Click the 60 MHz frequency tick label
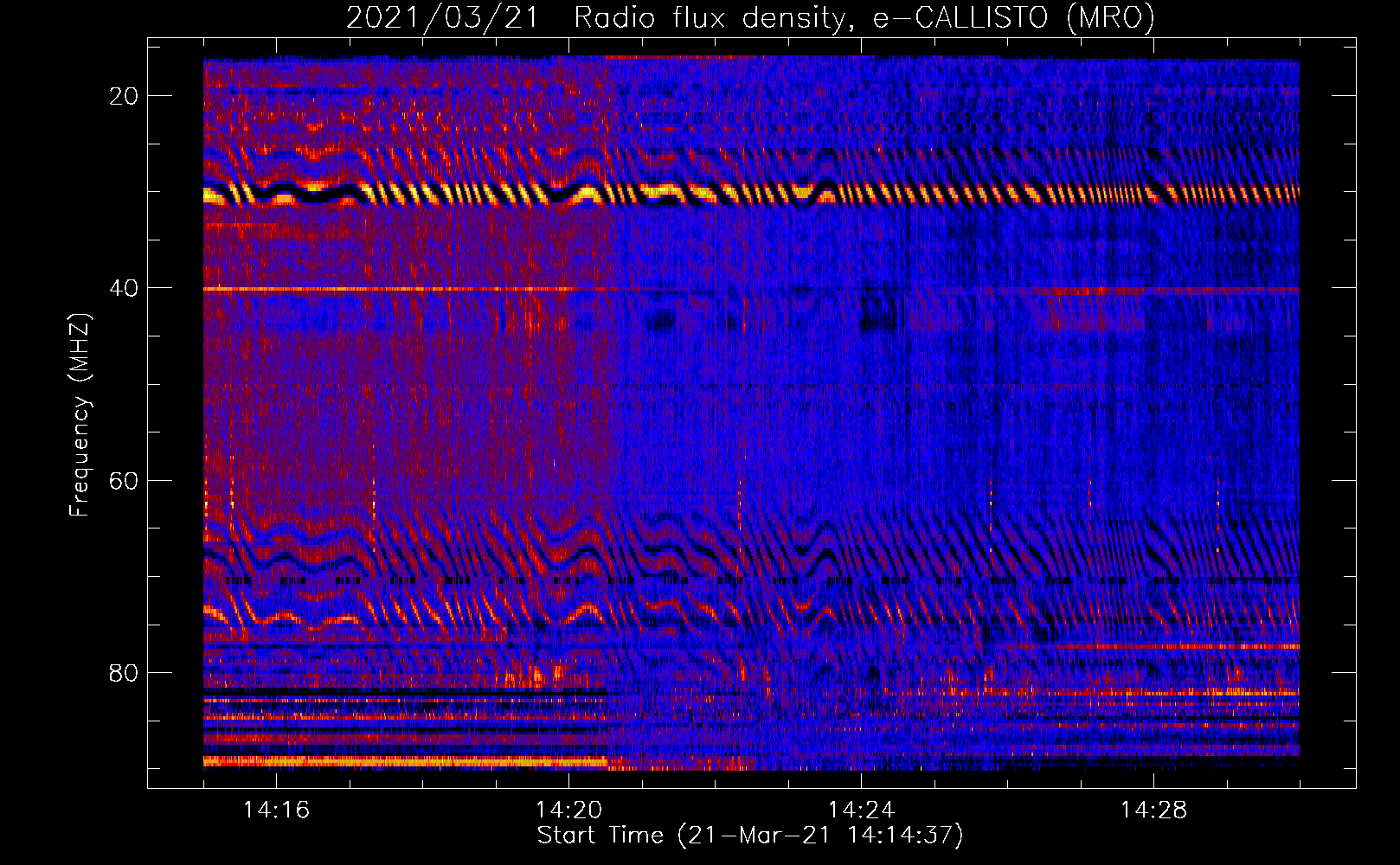Image resolution: width=1400 pixels, height=865 pixels. pos(124,480)
